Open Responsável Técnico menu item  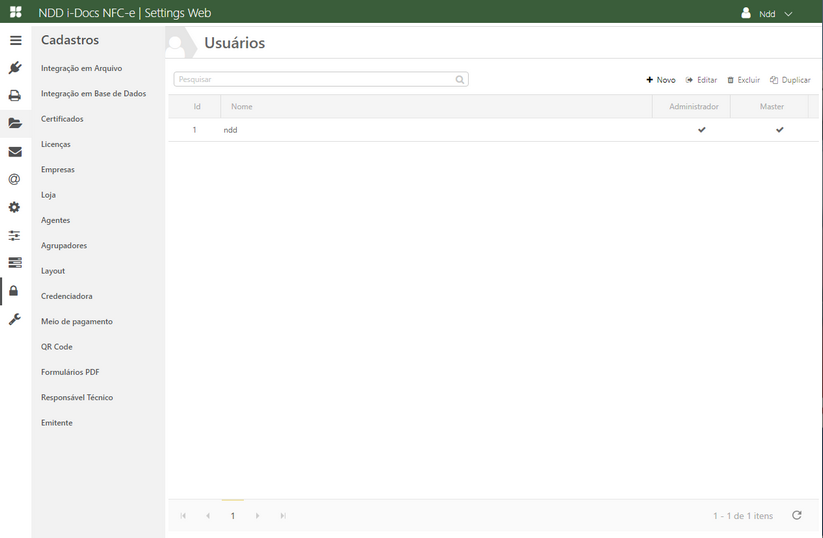tap(77, 397)
